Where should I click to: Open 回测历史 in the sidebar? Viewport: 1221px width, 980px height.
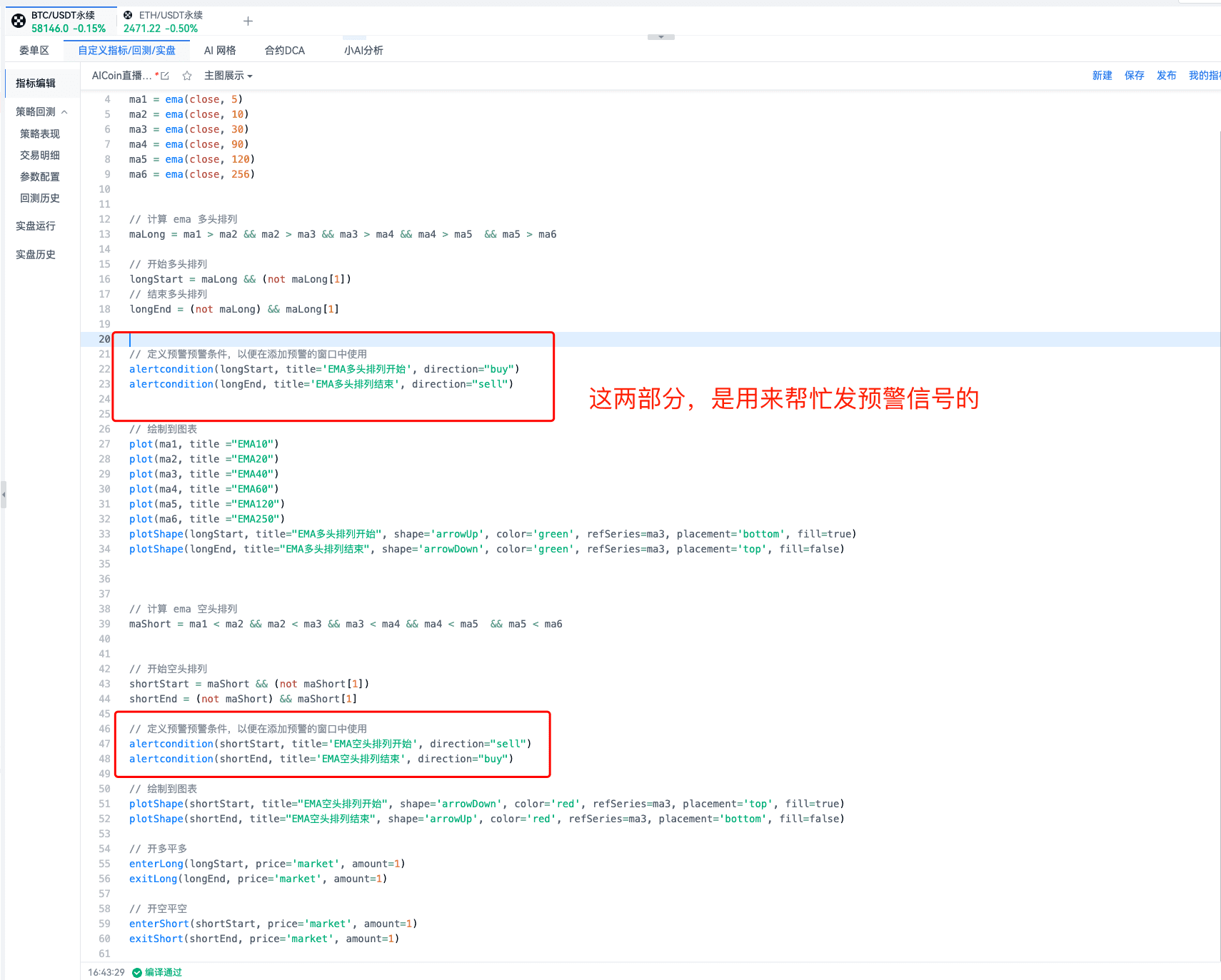(x=40, y=198)
